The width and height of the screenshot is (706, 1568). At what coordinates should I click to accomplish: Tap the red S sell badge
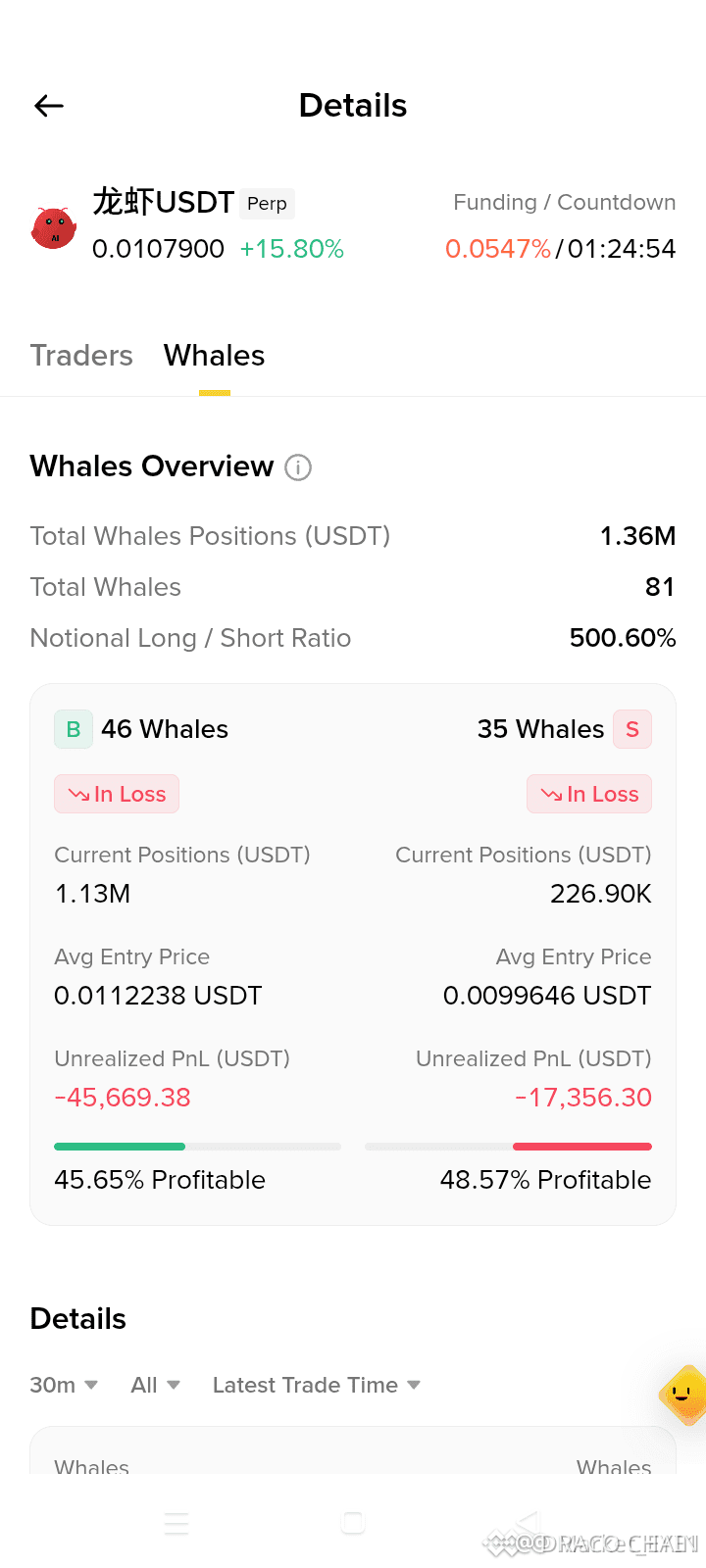(x=632, y=729)
